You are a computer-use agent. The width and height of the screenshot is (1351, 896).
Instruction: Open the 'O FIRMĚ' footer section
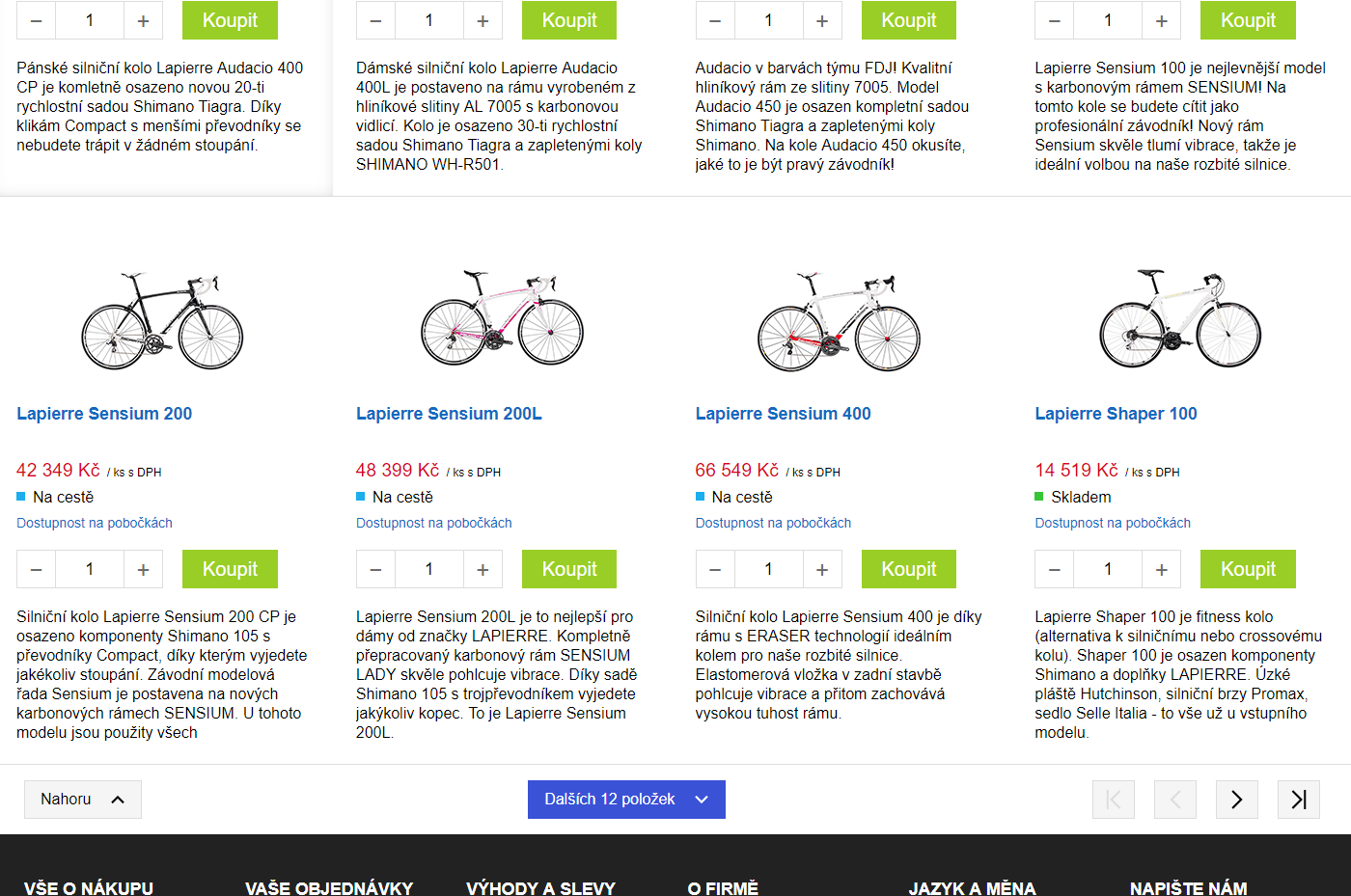point(723,888)
